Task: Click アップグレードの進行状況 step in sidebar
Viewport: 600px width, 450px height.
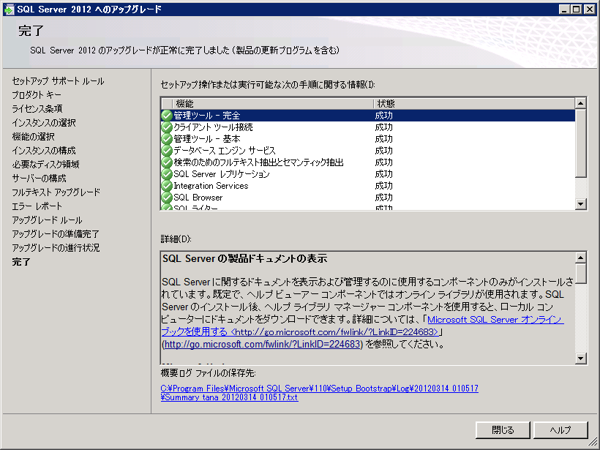Action: tap(56, 248)
